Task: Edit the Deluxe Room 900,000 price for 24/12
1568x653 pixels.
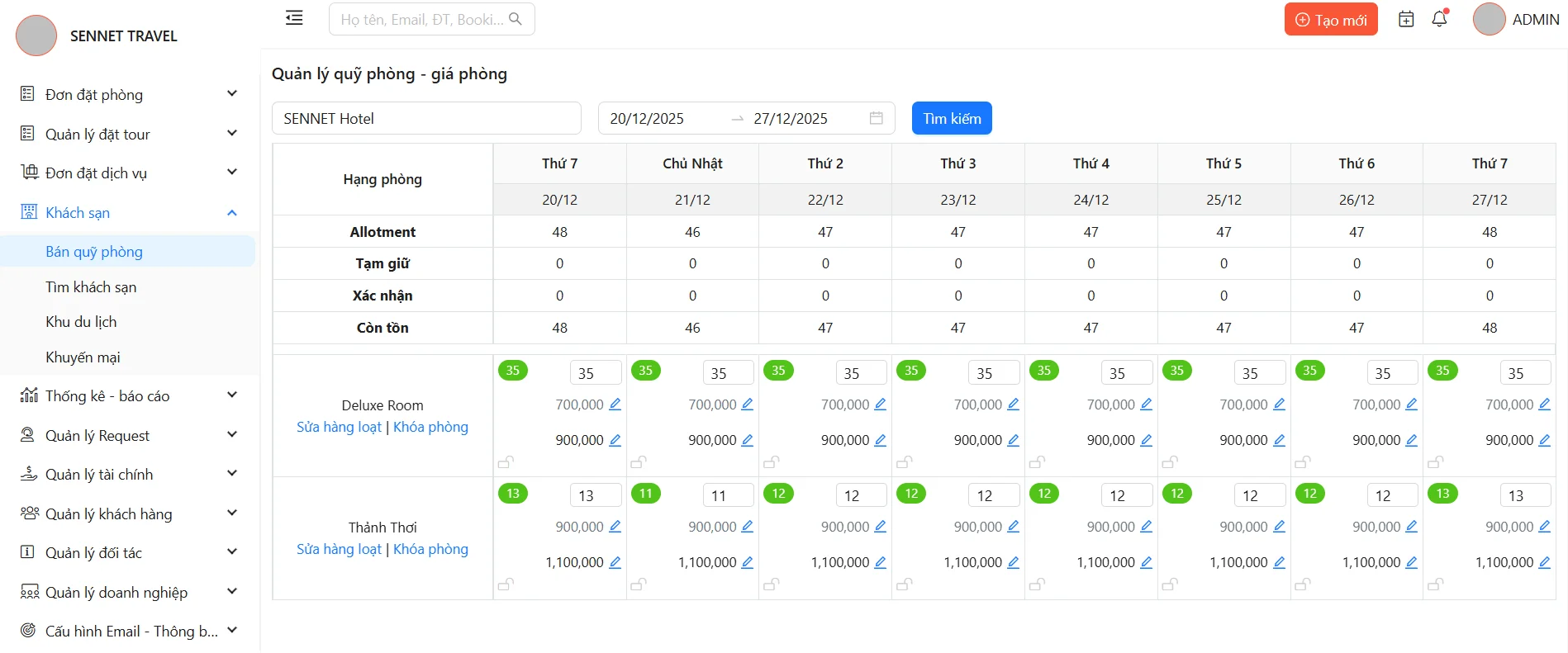Action: (x=1147, y=440)
